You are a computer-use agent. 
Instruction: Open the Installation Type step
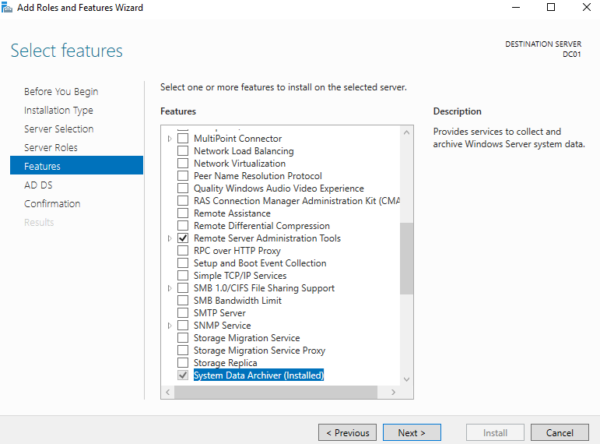(58, 110)
